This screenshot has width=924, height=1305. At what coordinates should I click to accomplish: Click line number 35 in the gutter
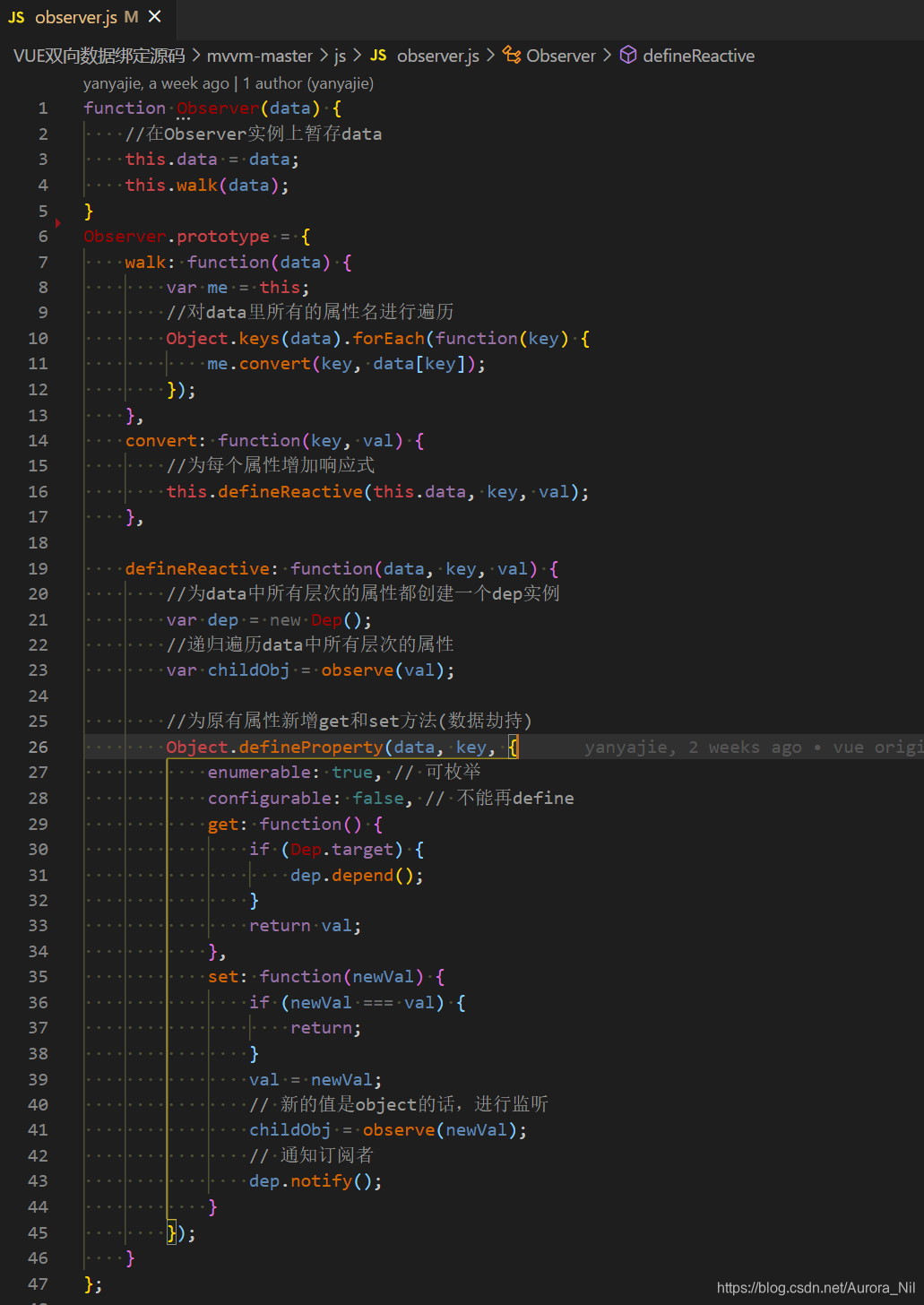38,976
